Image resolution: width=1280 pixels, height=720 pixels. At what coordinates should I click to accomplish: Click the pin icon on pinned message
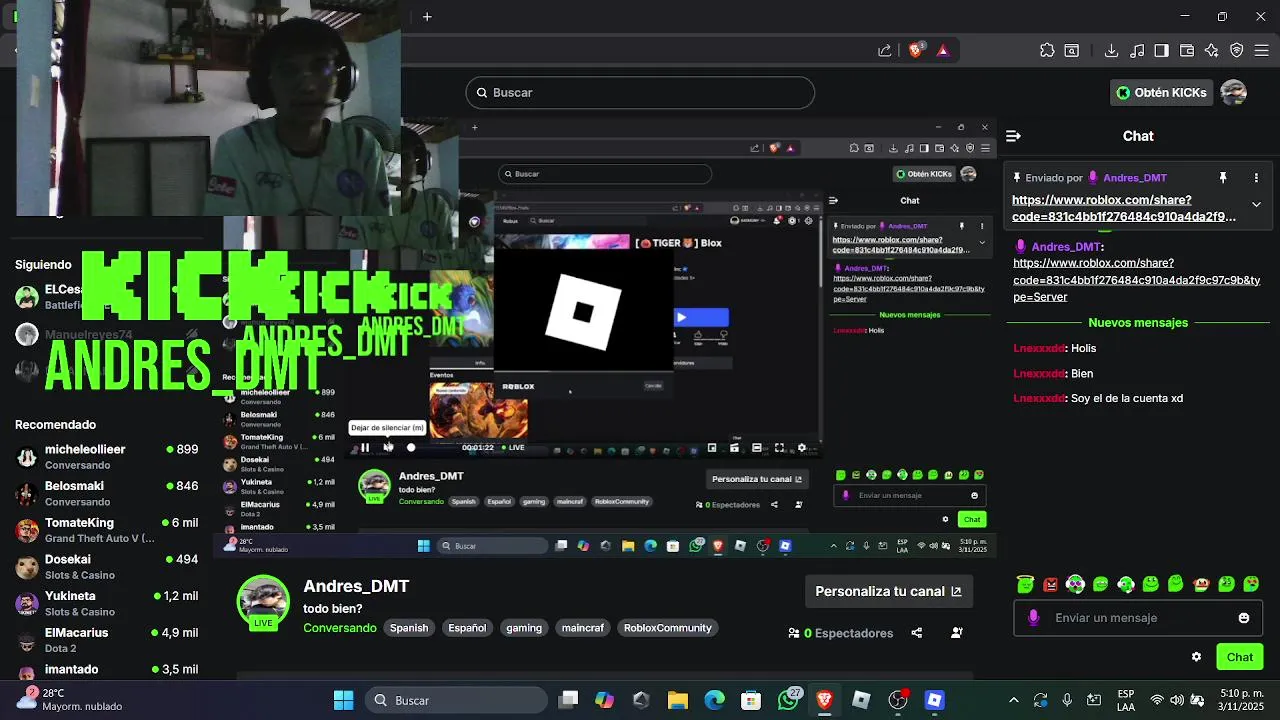tap(1222, 178)
